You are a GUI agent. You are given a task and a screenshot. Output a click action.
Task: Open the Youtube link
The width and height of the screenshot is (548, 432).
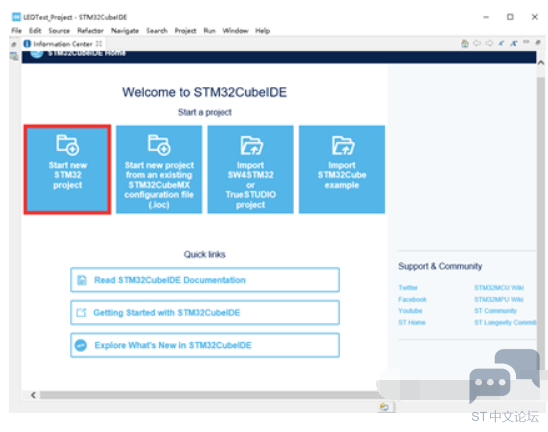410,311
